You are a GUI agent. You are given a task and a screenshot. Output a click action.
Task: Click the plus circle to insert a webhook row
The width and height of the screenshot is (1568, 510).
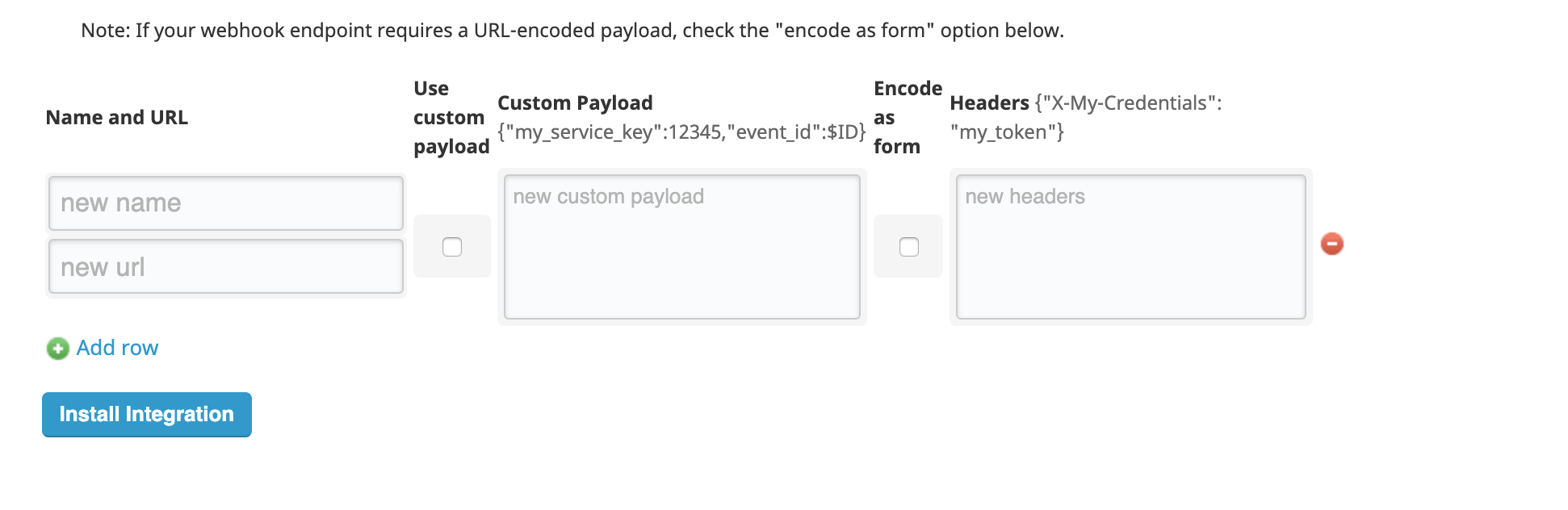click(57, 349)
